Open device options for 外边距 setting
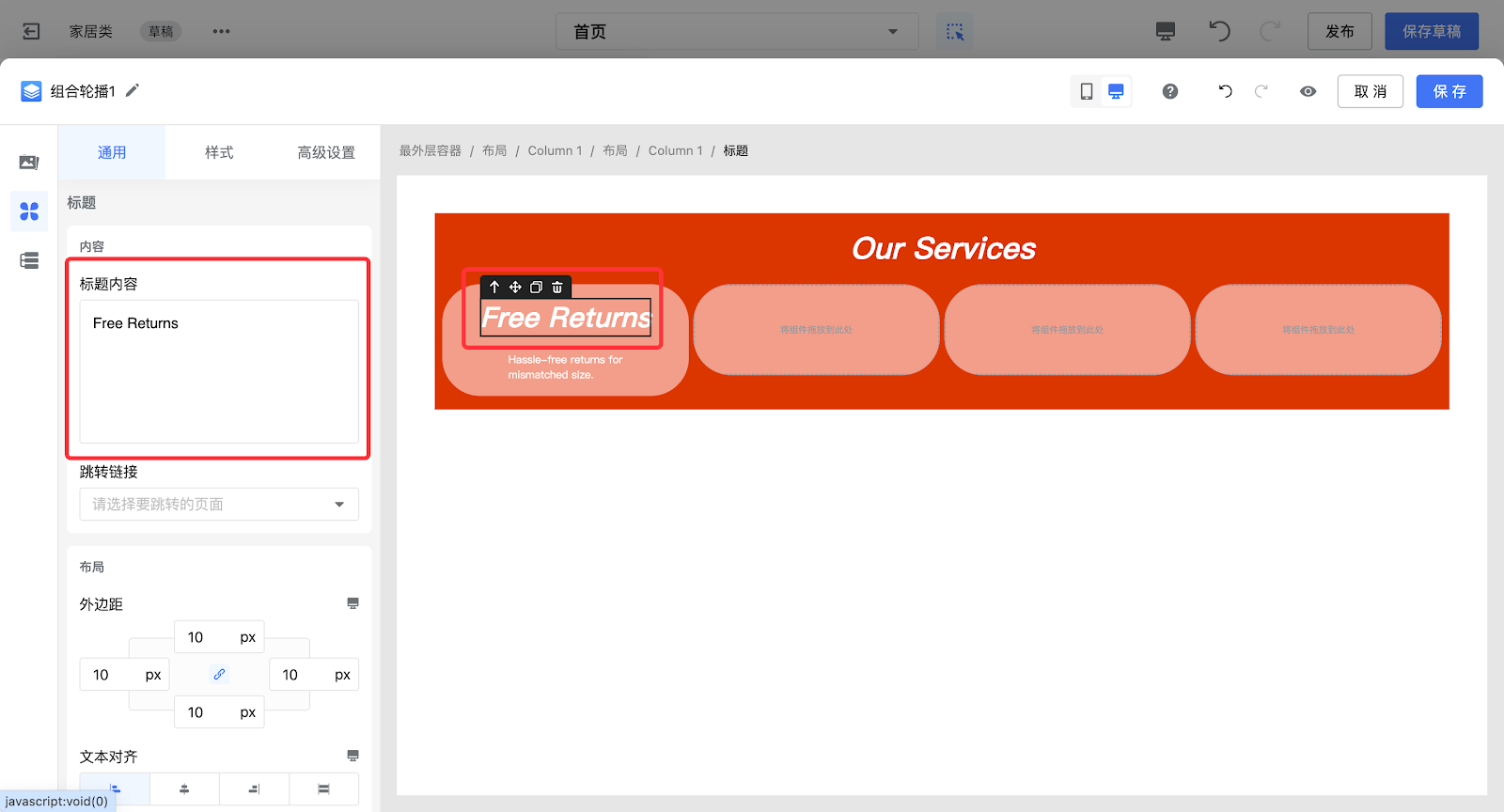Image resolution: width=1504 pixels, height=812 pixels. click(352, 603)
